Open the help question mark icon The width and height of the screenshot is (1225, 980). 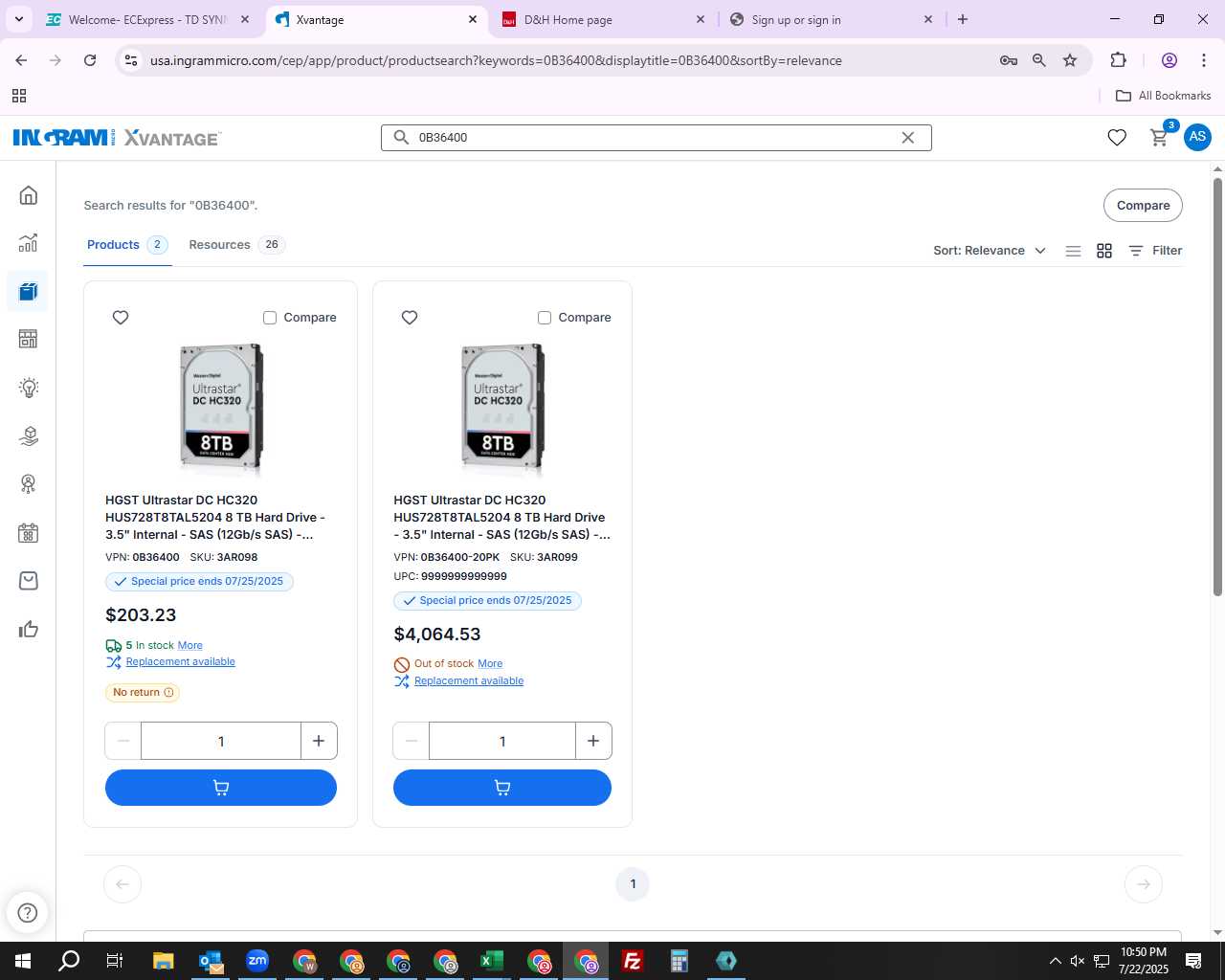pos(28,912)
